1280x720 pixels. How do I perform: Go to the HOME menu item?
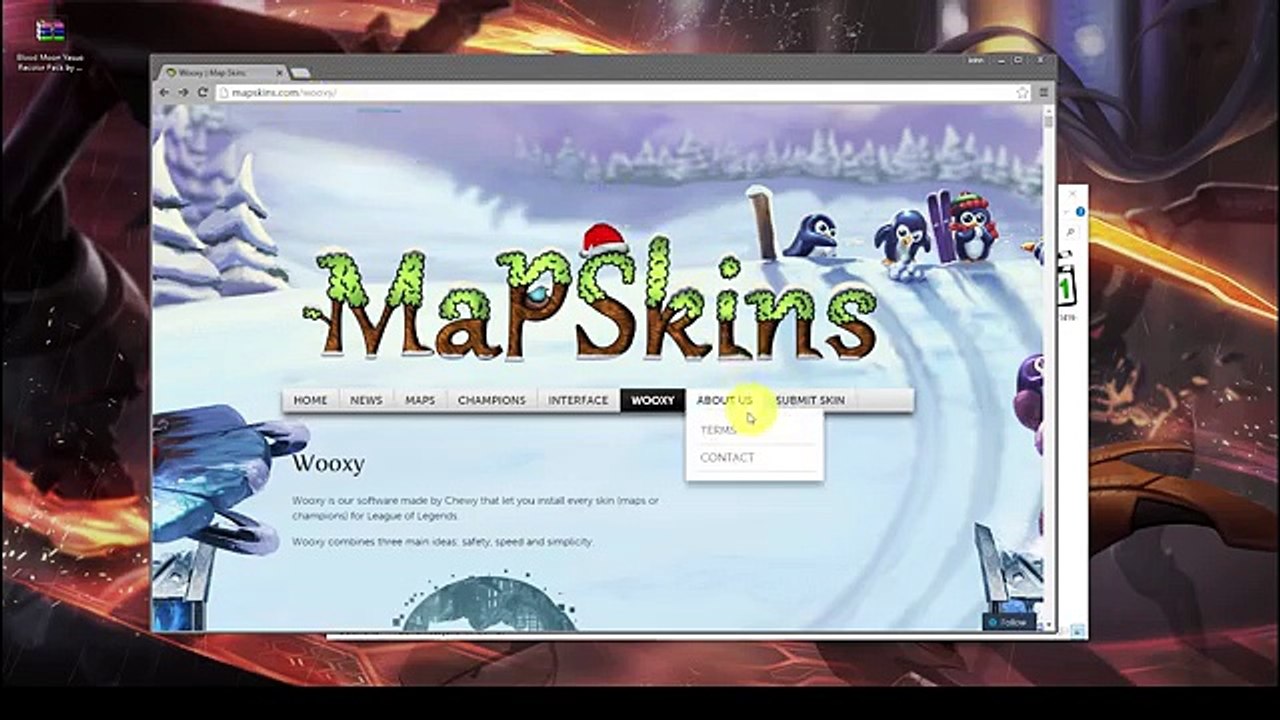310,400
